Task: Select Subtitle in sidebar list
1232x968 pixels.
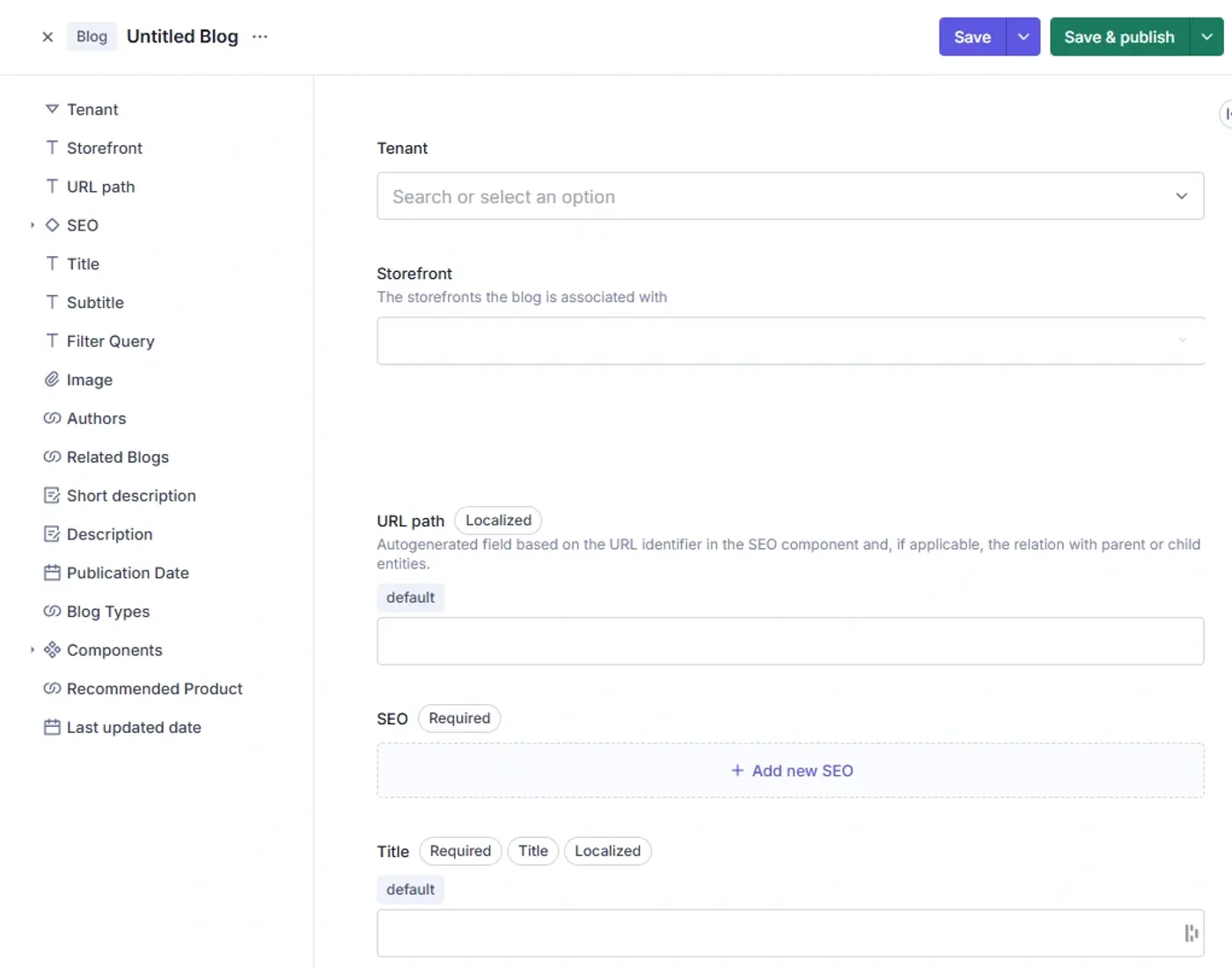Action: tap(95, 303)
